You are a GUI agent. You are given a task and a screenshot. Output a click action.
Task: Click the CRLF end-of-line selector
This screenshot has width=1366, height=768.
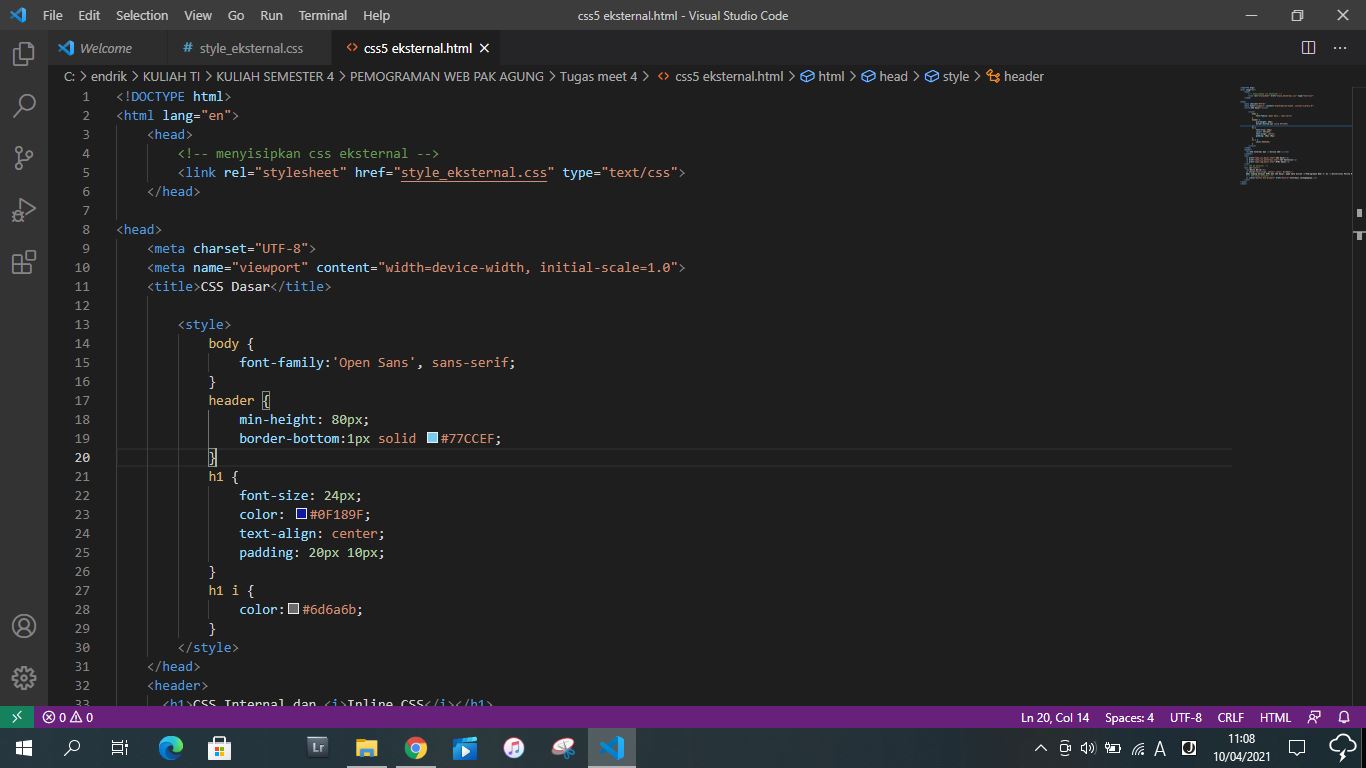(x=1230, y=717)
